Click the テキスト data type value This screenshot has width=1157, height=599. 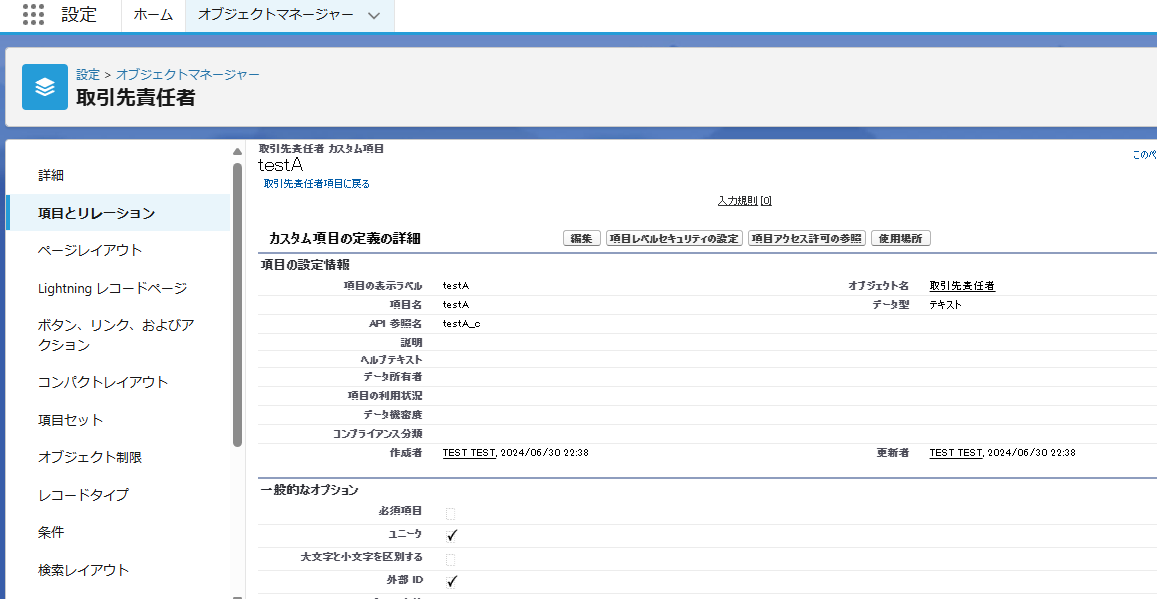click(x=945, y=304)
